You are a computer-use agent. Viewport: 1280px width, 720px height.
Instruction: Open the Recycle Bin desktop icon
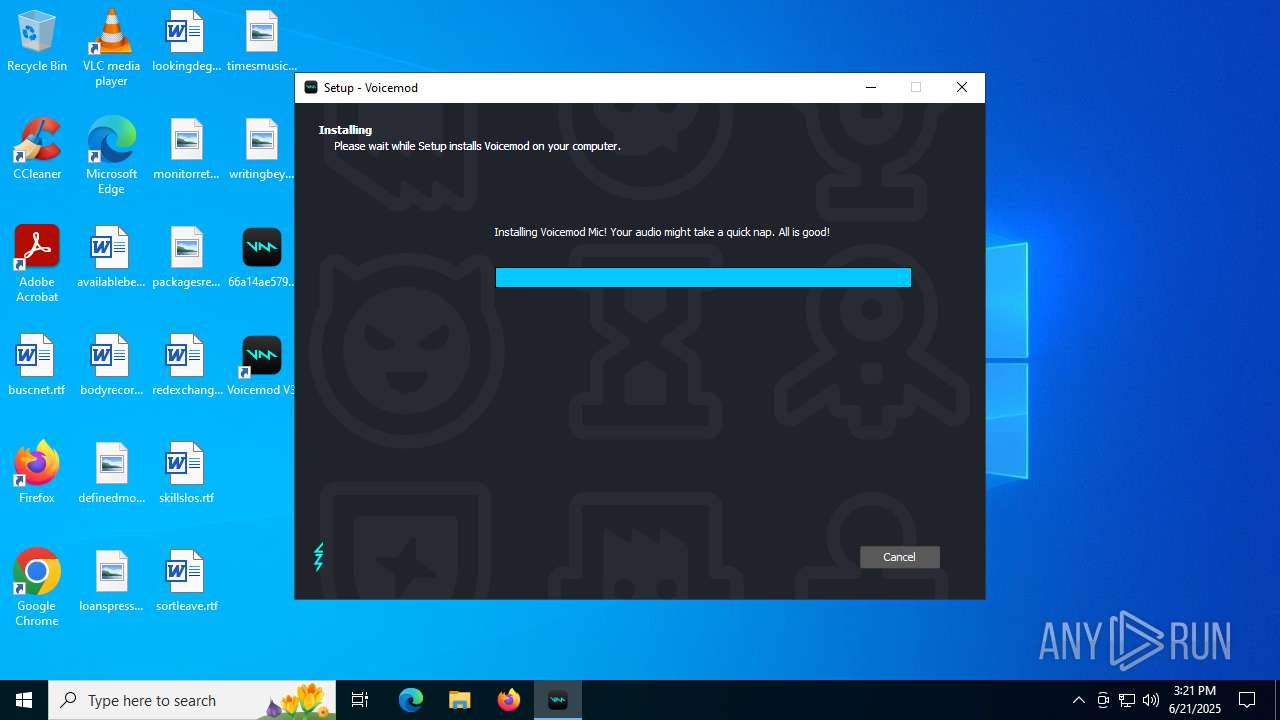pos(37,42)
